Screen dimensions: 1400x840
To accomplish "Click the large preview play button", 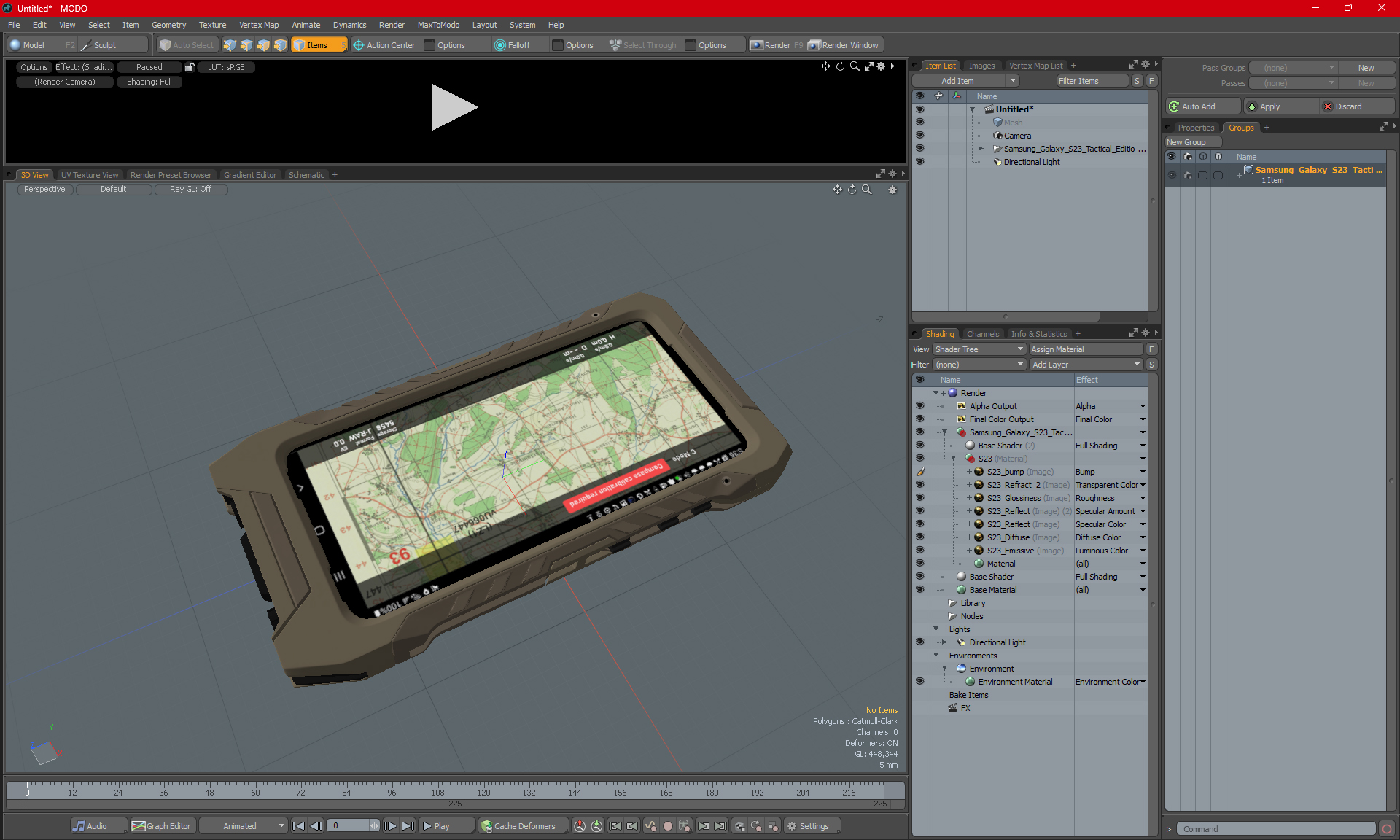I will [x=454, y=107].
